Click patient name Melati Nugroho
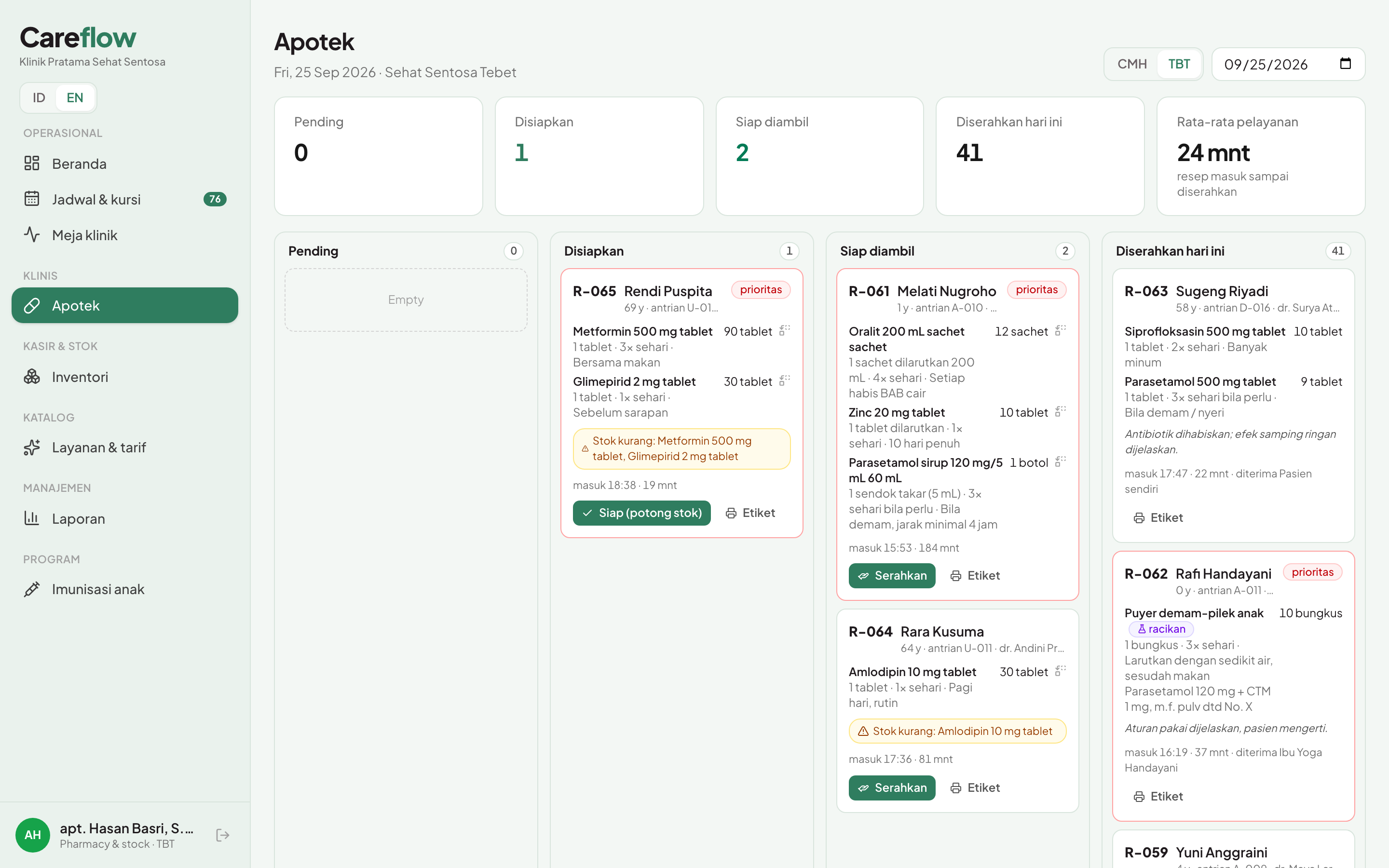 point(946,291)
